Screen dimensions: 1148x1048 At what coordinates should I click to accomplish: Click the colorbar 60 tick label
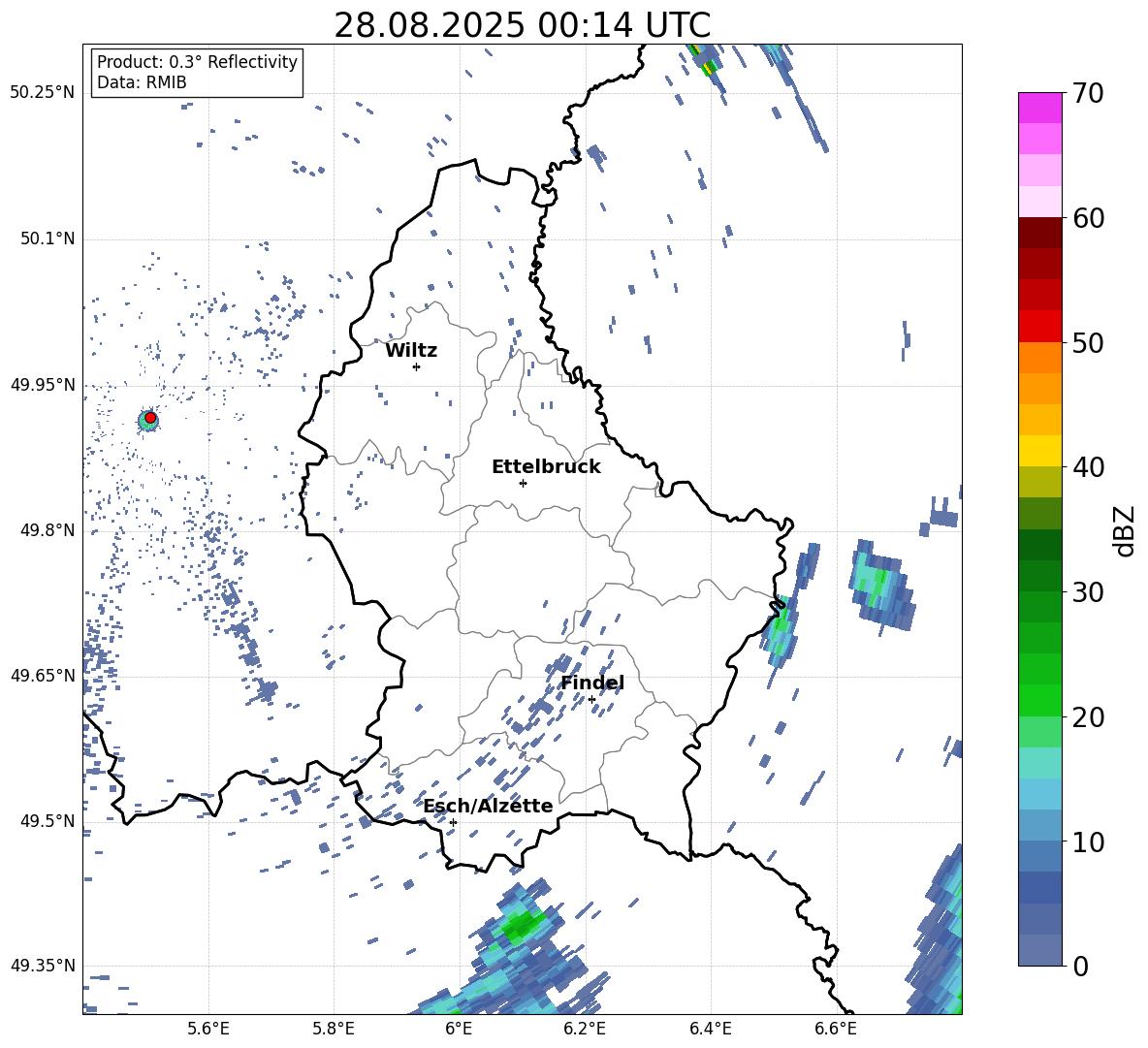point(1089,218)
